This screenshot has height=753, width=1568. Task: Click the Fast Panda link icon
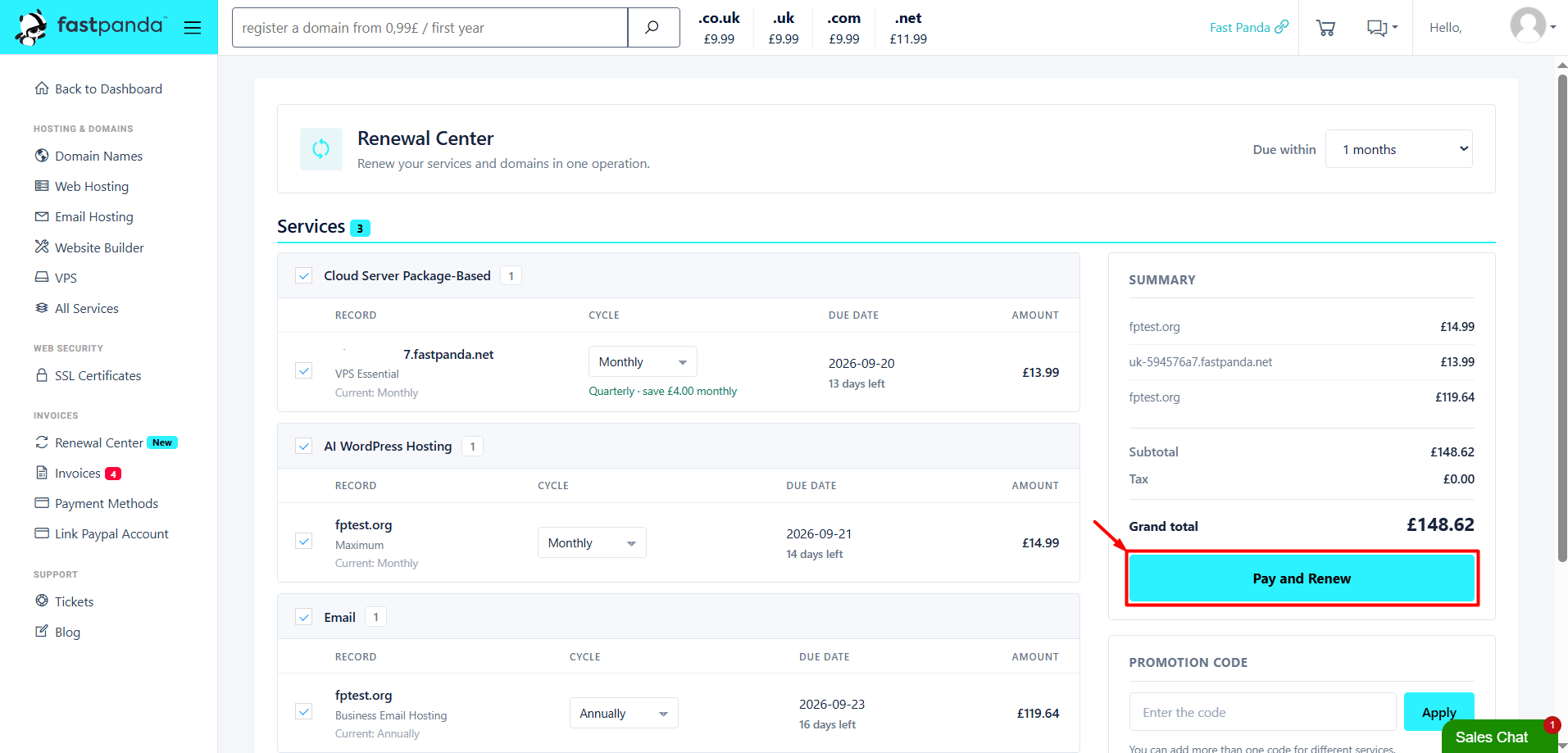[1282, 27]
